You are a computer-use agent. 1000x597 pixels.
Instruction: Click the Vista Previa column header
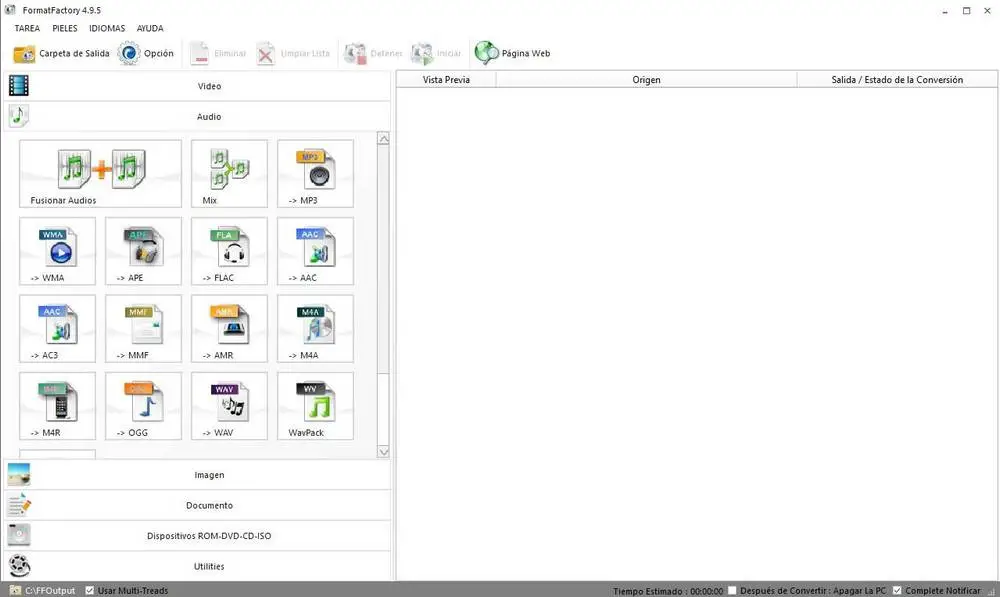click(446, 80)
